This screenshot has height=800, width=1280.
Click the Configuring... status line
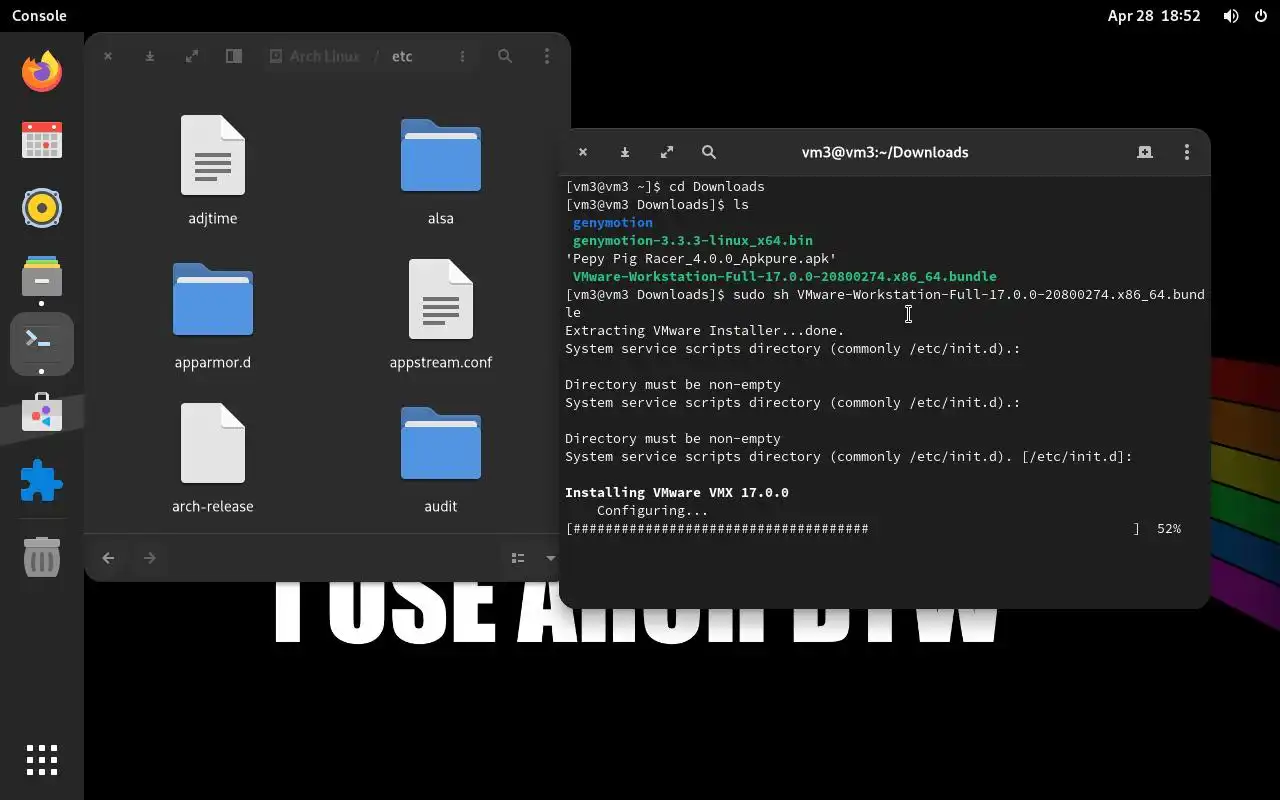tap(653, 510)
